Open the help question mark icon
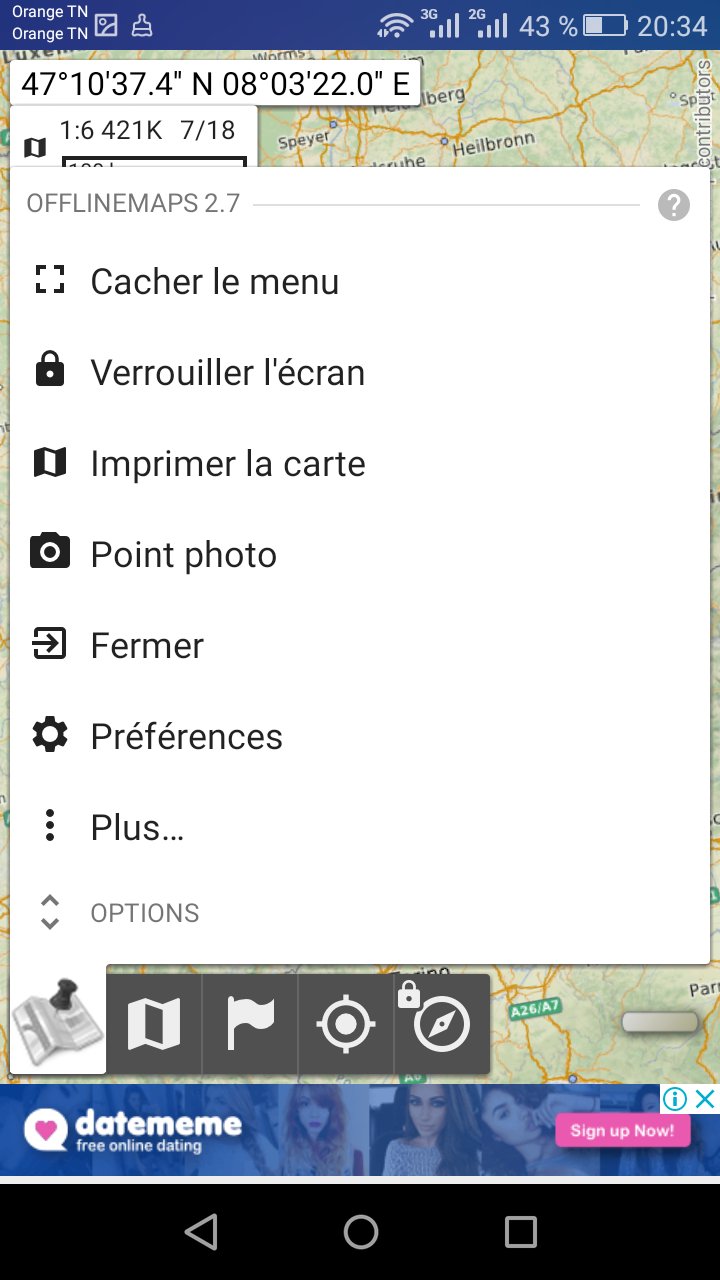 click(674, 206)
